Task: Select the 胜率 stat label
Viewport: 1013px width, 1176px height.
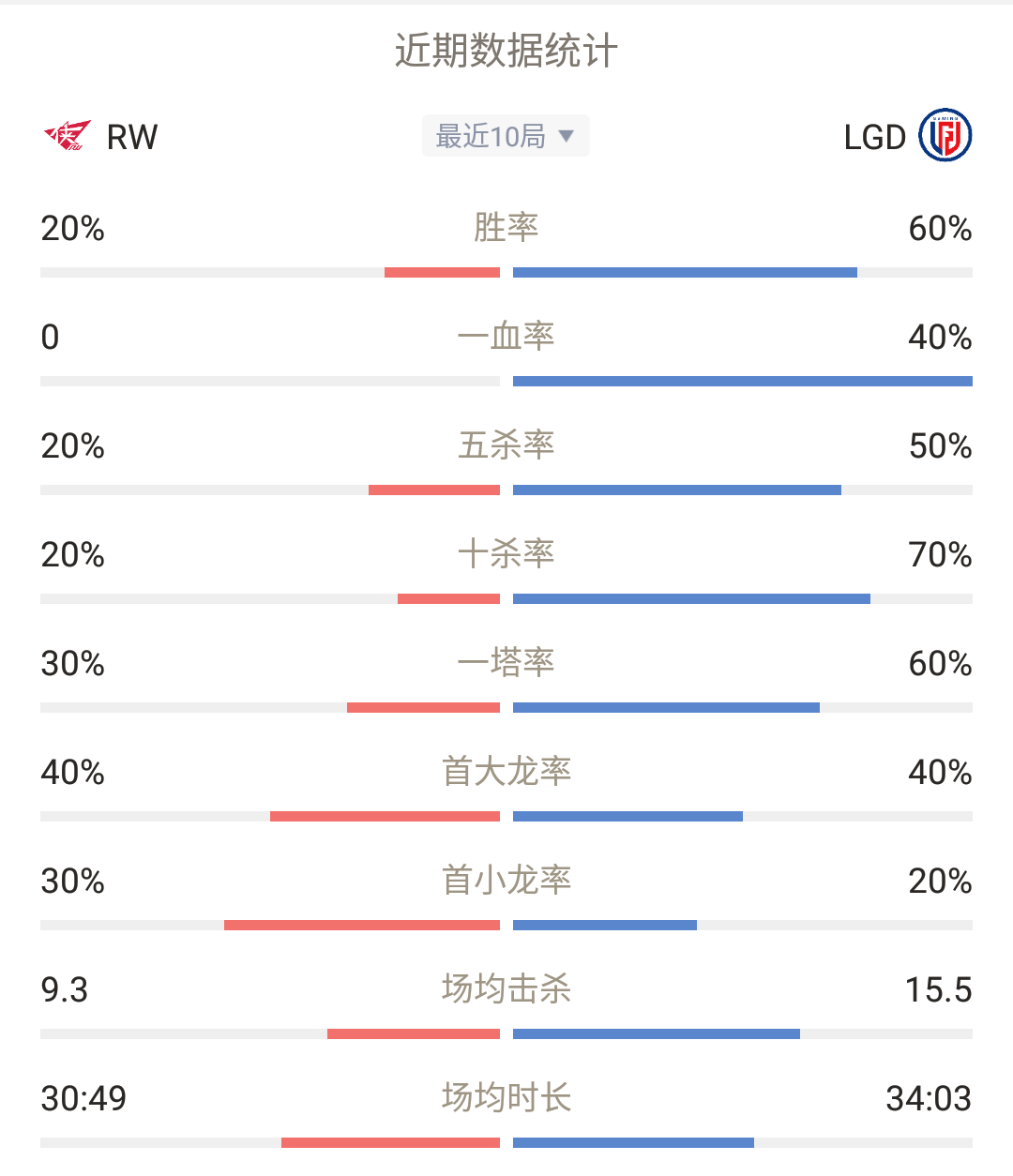Action: coord(506,227)
